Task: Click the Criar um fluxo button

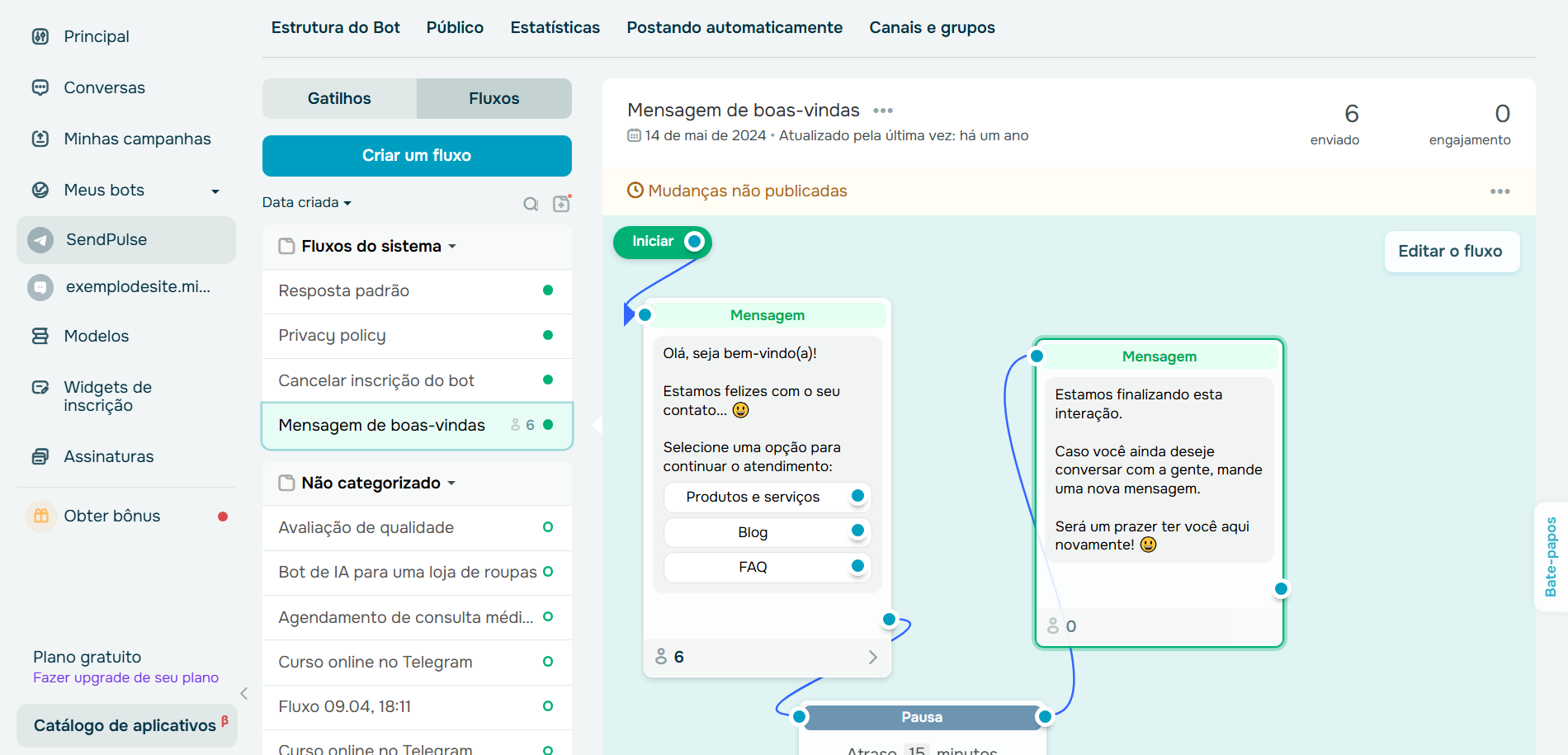Action: (x=417, y=155)
